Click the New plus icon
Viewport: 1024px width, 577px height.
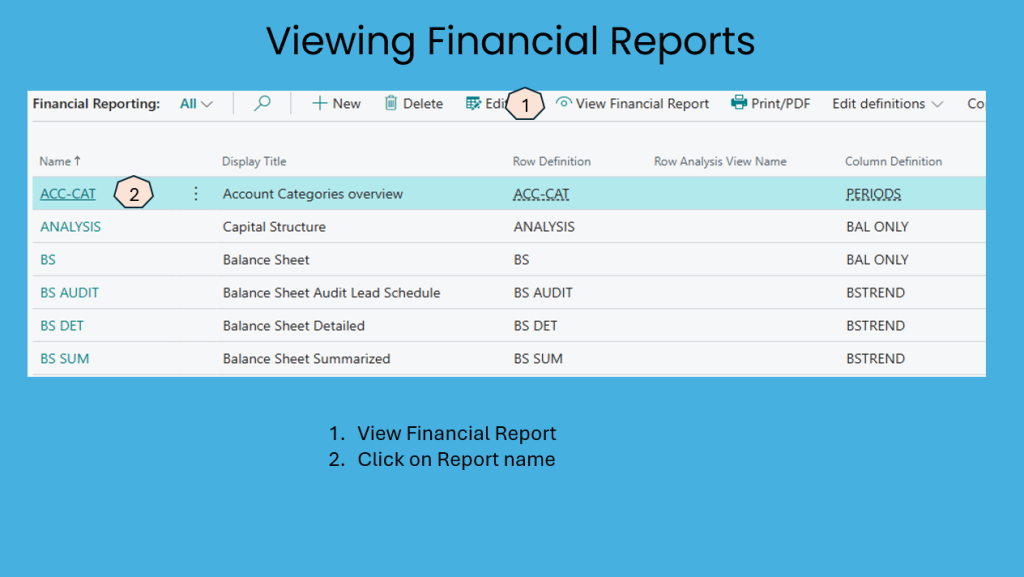pyautogui.click(x=320, y=103)
